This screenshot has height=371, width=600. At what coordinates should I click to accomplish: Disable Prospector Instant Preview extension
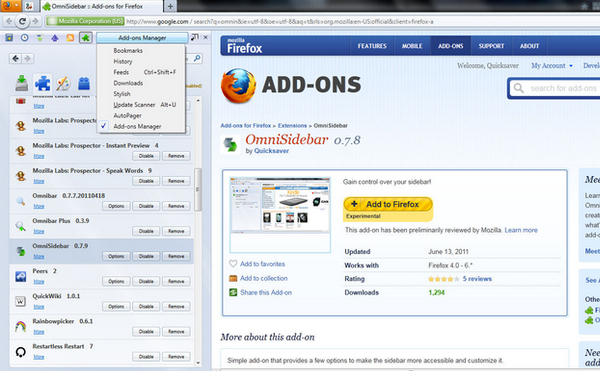(146, 156)
